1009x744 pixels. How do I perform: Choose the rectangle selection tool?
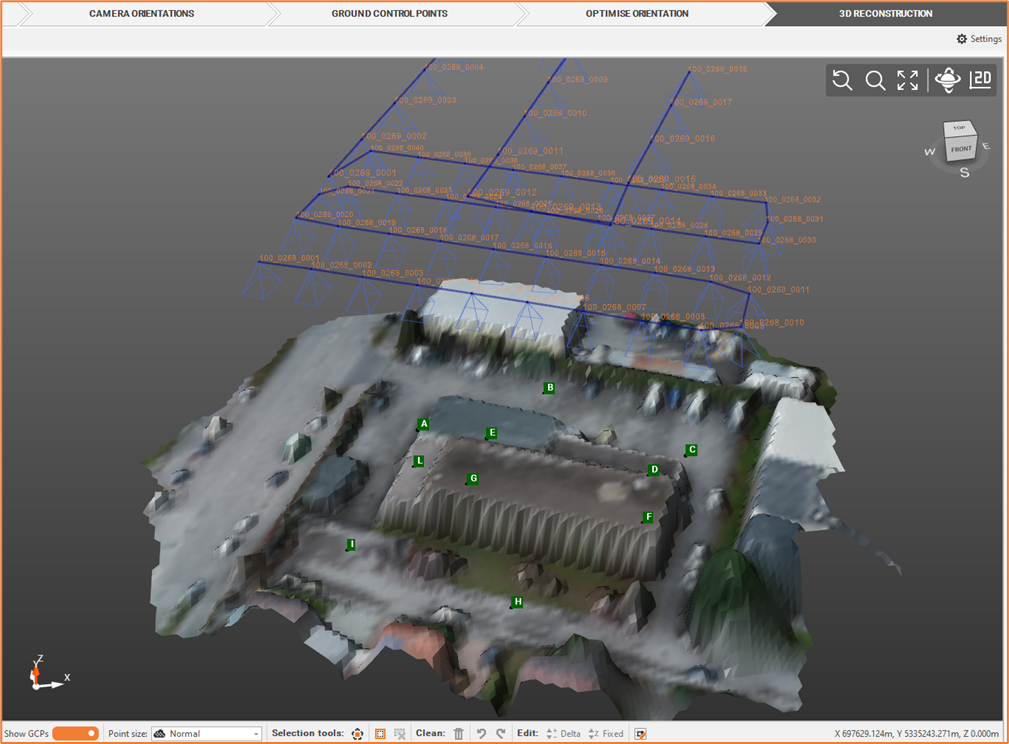coord(380,734)
